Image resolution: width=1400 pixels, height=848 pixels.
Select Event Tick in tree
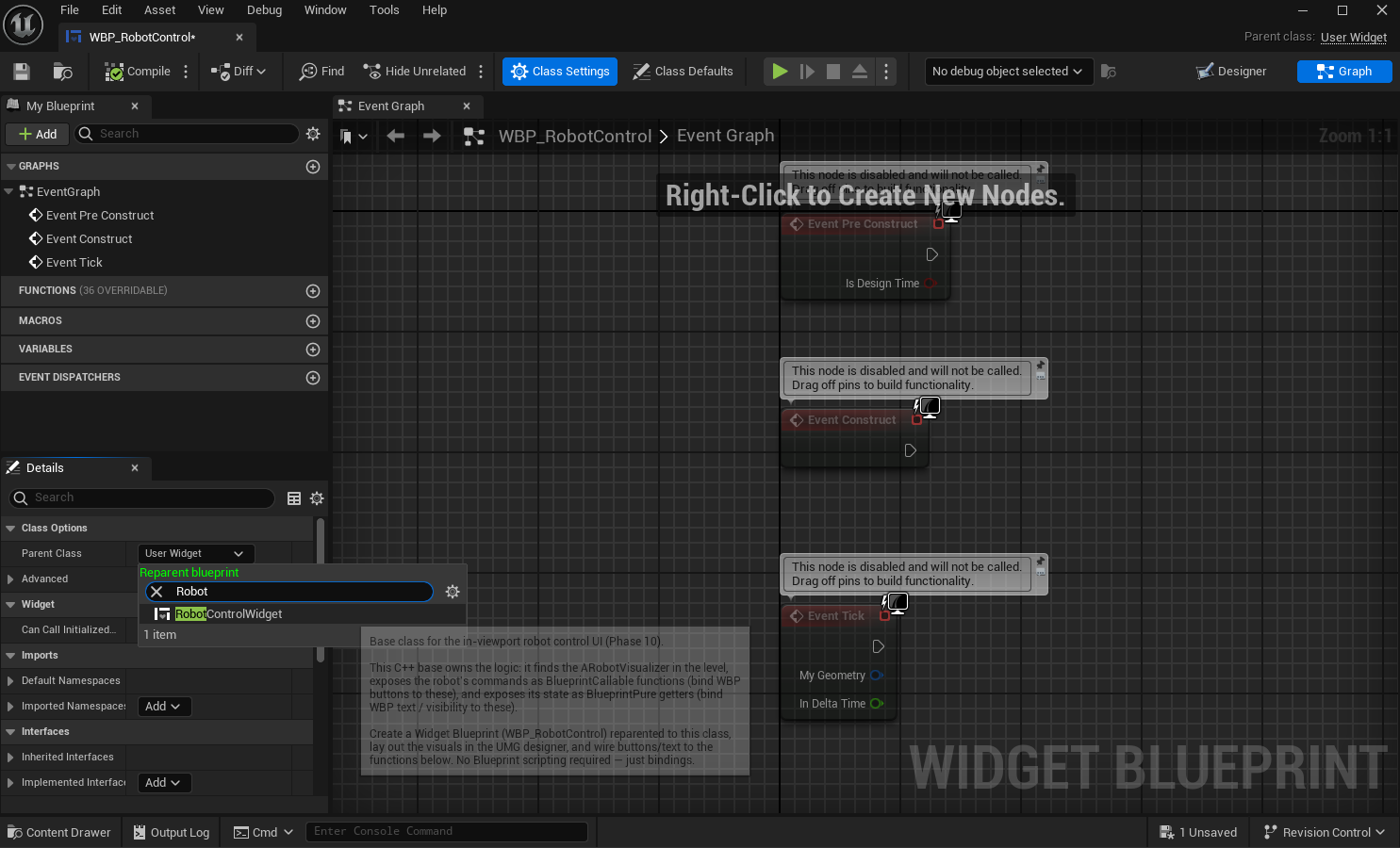pyautogui.click(x=74, y=263)
